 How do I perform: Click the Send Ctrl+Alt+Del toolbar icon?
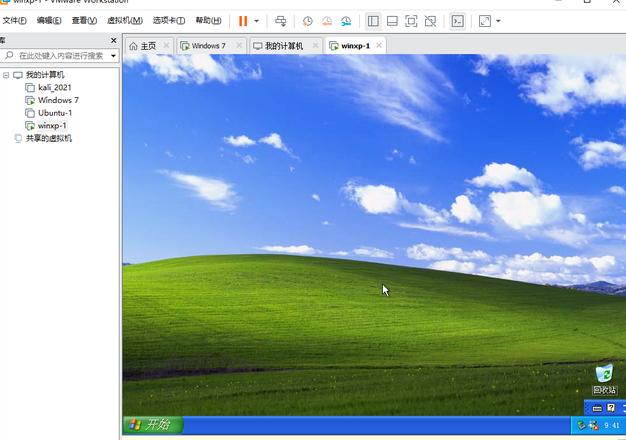[x=281, y=21]
